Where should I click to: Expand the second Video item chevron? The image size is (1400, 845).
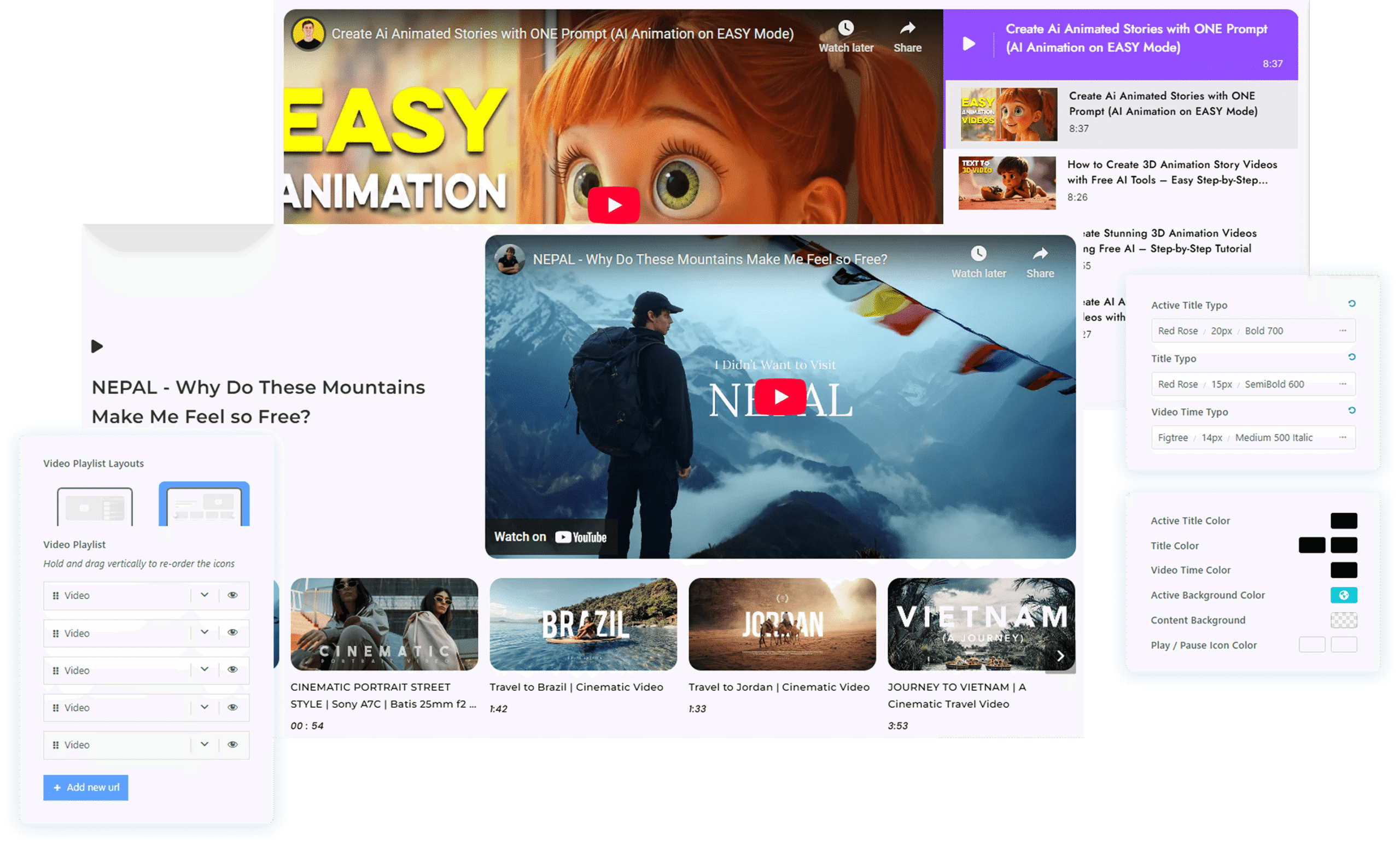[205, 632]
